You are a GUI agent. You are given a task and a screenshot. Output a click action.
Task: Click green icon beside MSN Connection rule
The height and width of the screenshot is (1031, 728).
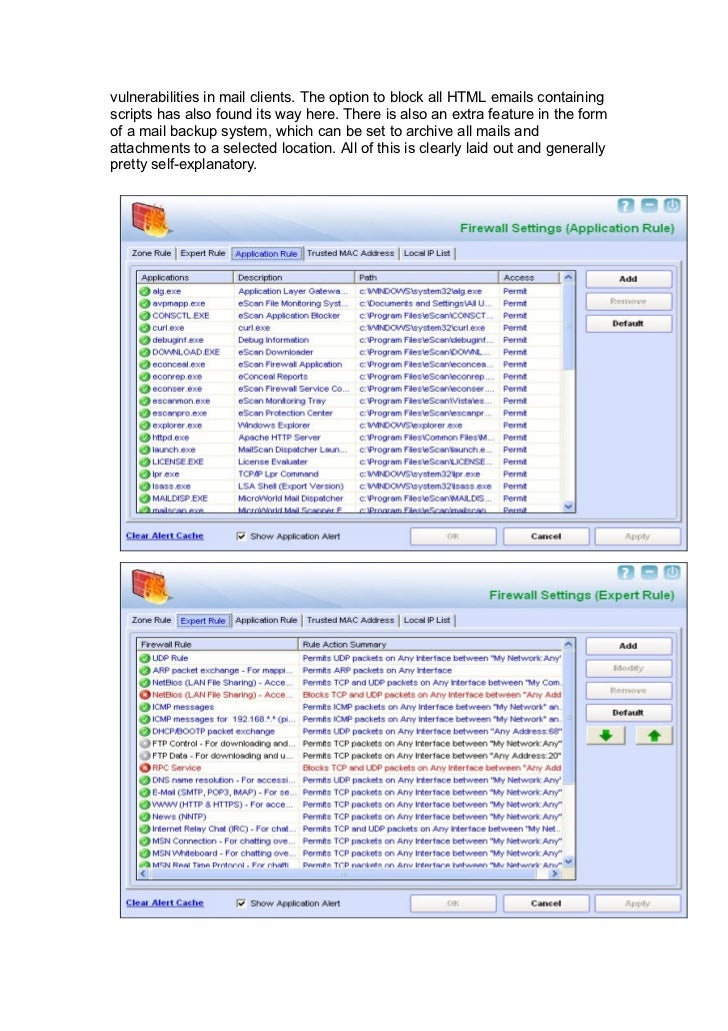145,840
